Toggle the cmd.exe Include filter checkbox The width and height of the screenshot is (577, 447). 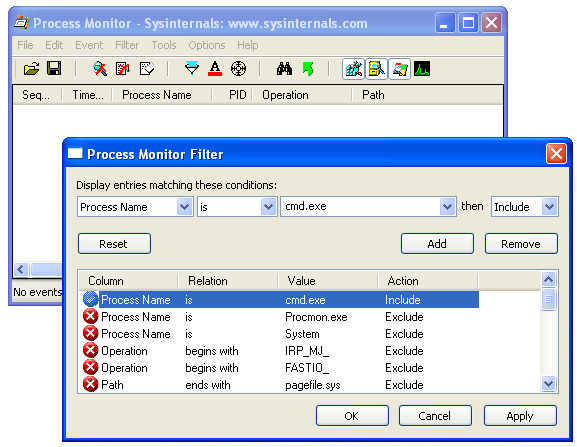click(90, 299)
